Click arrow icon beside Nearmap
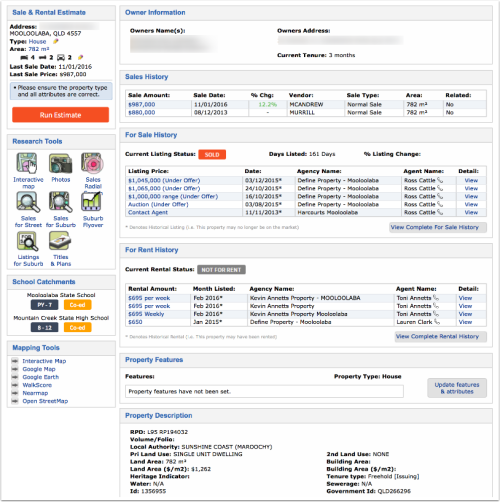This screenshot has height=502, width=500. tap(15, 393)
